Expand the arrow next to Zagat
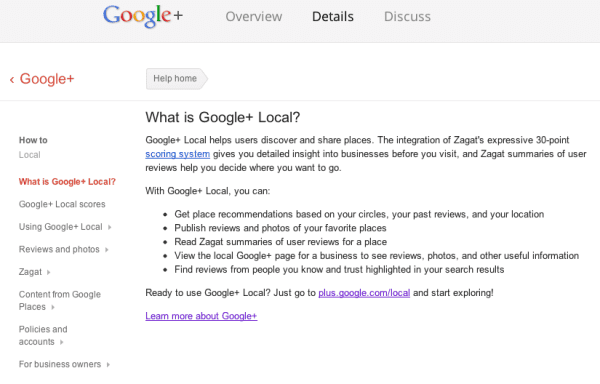The height and width of the screenshot is (384, 600). pos(49,272)
